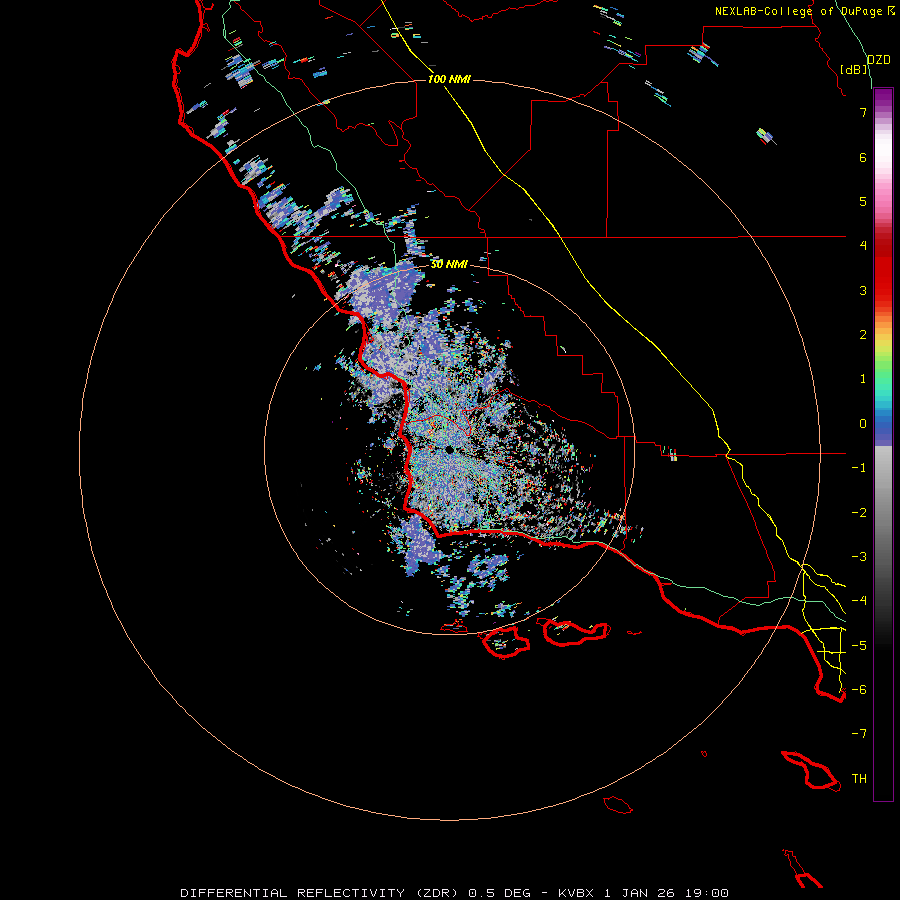
Task: Click the black radar site dot
Action: tap(449, 450)
